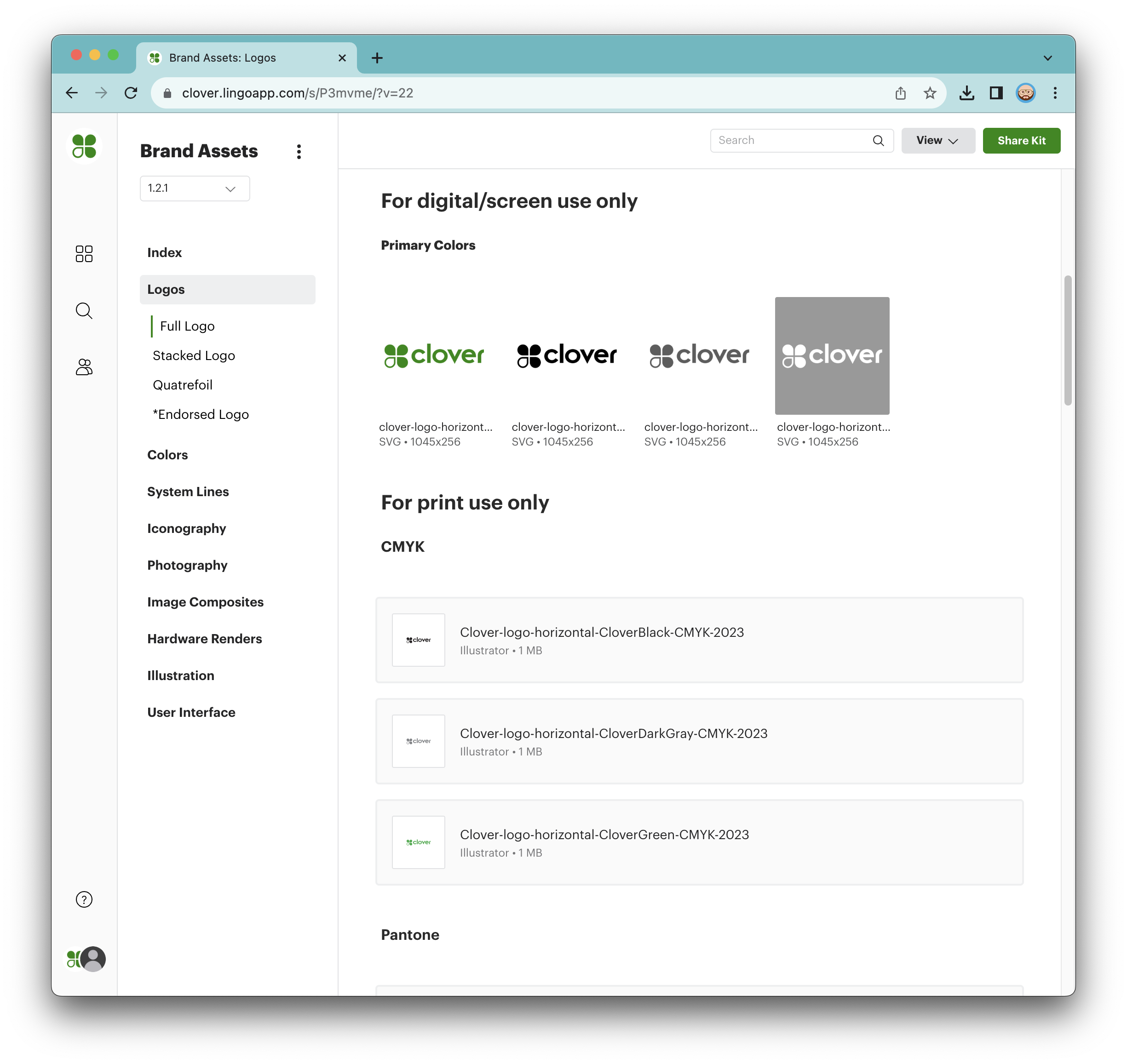Open System Lines section
The image size is (1127, 1064).
tap(188, 492)
